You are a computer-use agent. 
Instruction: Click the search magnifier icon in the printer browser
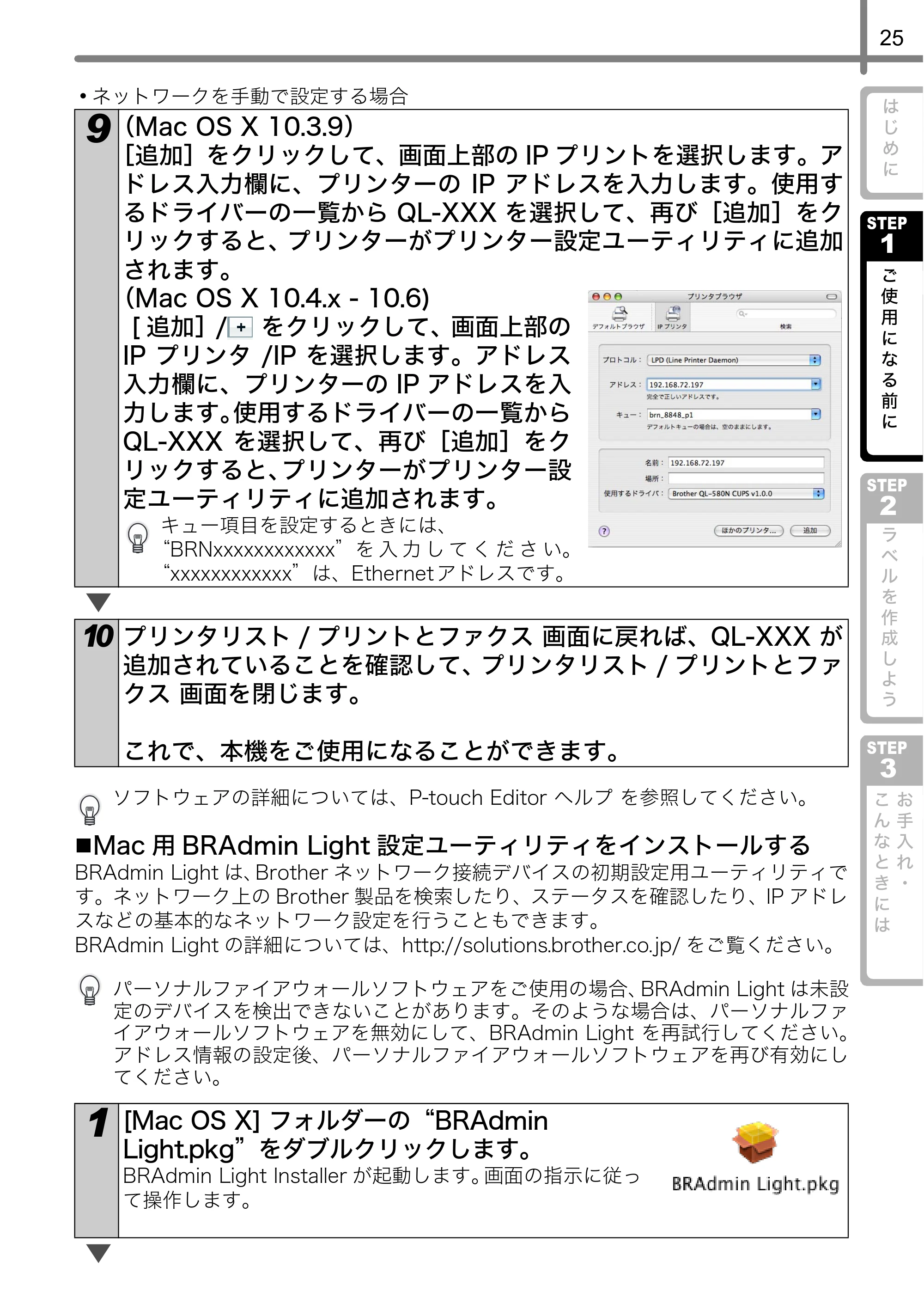(742, 314)
